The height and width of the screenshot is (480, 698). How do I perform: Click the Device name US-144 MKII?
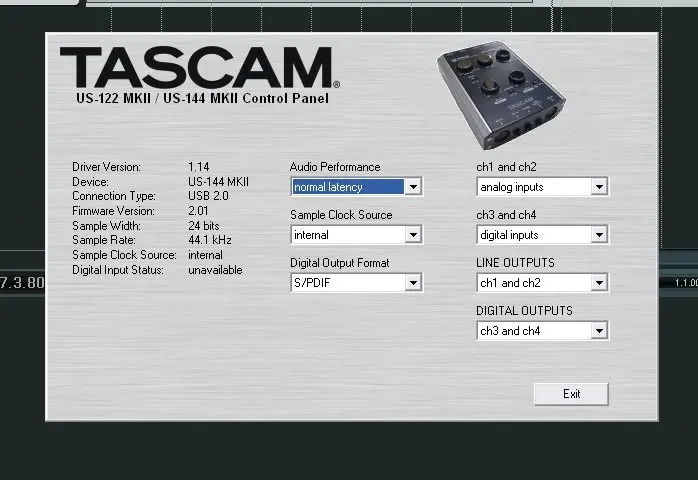[218, 182]
